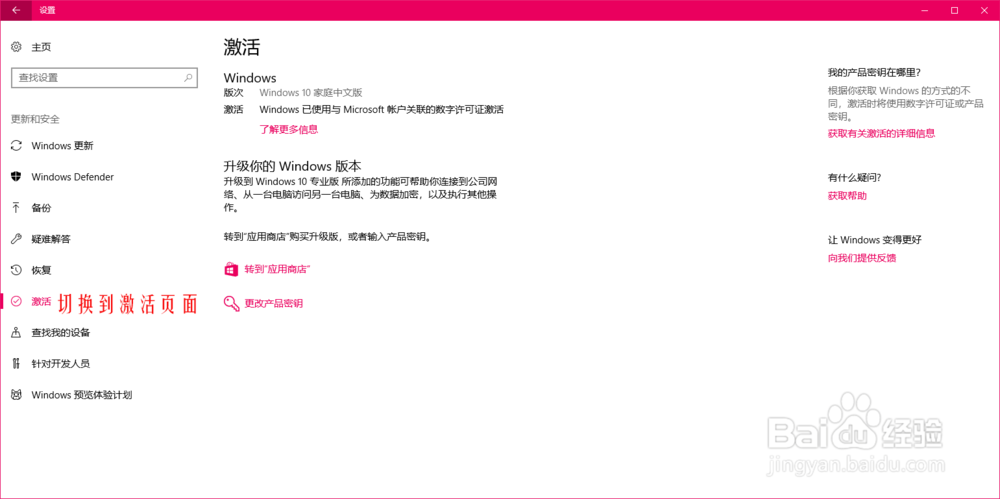Image resolution: width=1000 pixels, height=499 pixels.
Task: Click the Windows 预览体验计划 cat icon
Action: click(17, 395)
